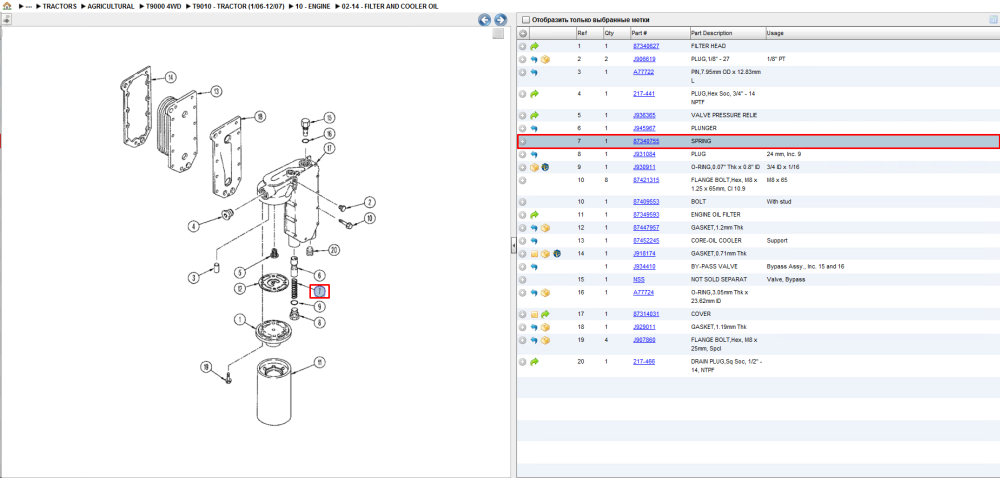
Task: Click the green arrow in ENGINE OIL FILTER row
Action: pyautogui.click(x=534, y=215)
